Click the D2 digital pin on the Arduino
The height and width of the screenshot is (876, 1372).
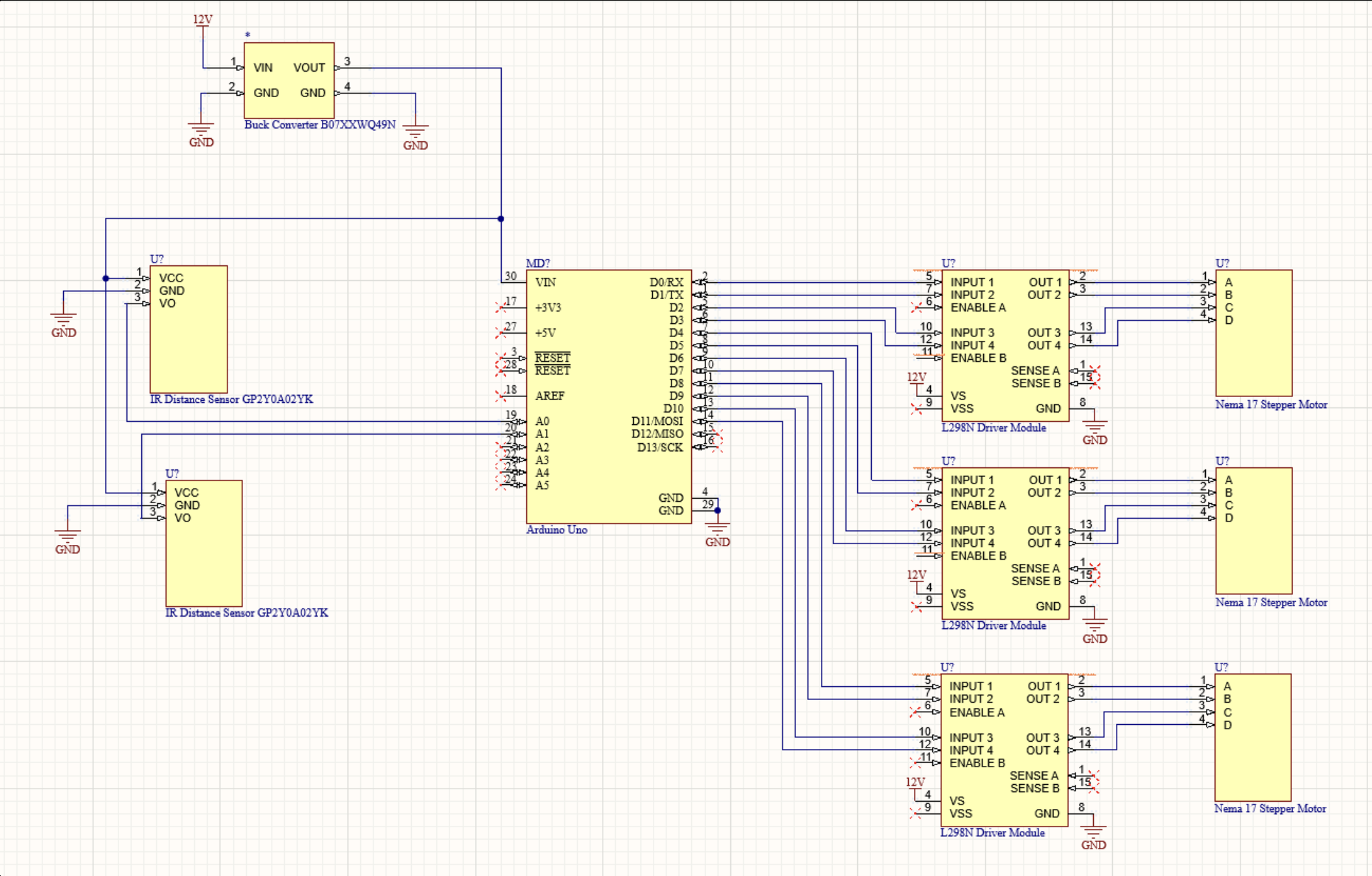(676, 308)
